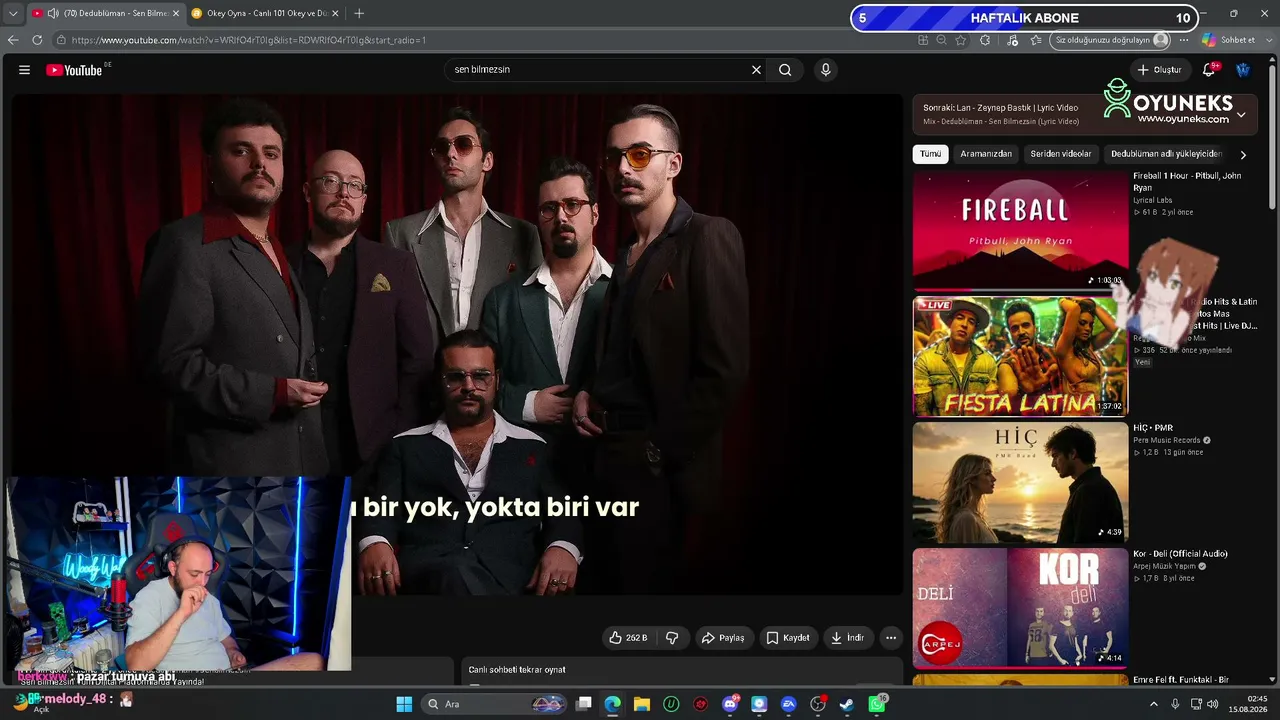
Task: Show hidden system tray icons chevron
Action: coord(1153,704)
